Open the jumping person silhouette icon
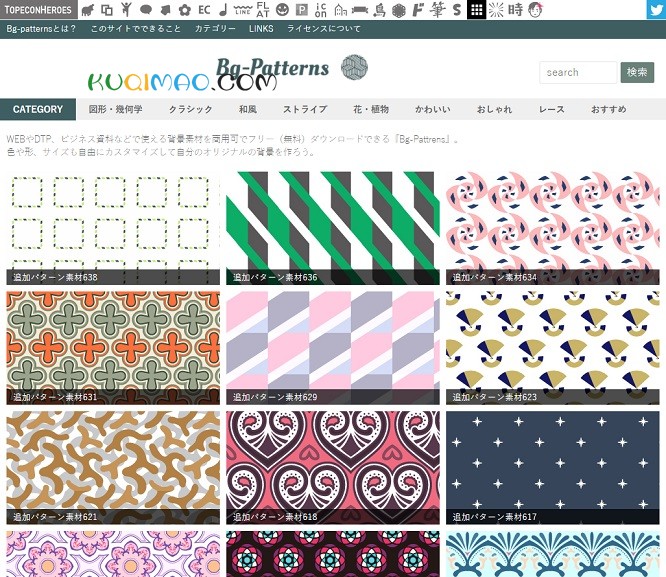 coord(126,9)
